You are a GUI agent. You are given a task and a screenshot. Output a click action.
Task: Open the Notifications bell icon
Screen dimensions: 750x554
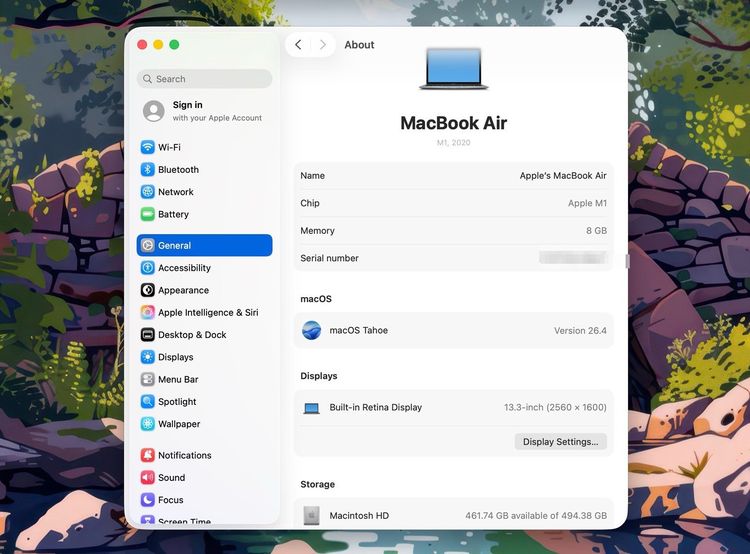148,455
